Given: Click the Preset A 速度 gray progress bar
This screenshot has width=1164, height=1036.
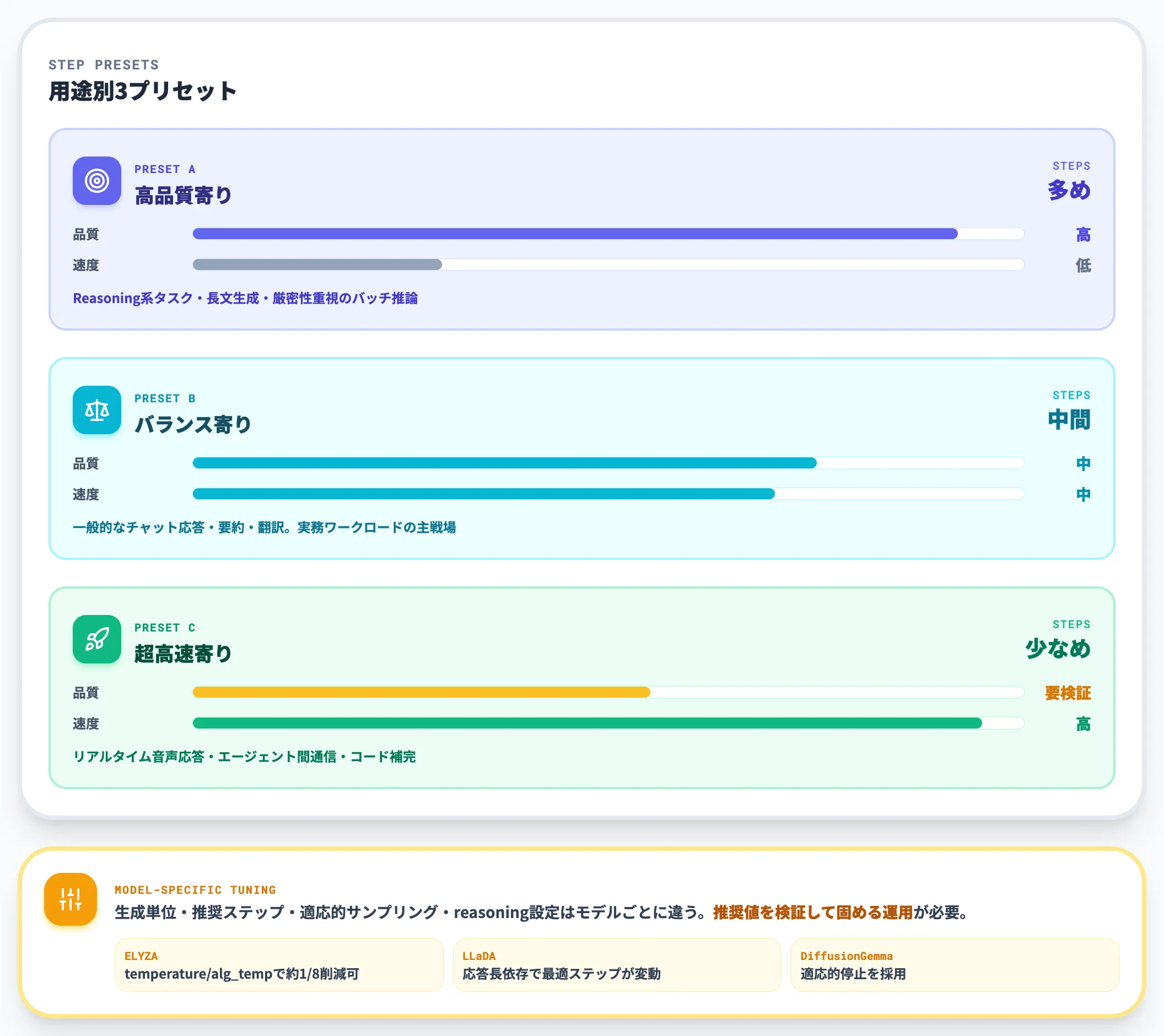Looking at the screenshot, I should 608,265.
